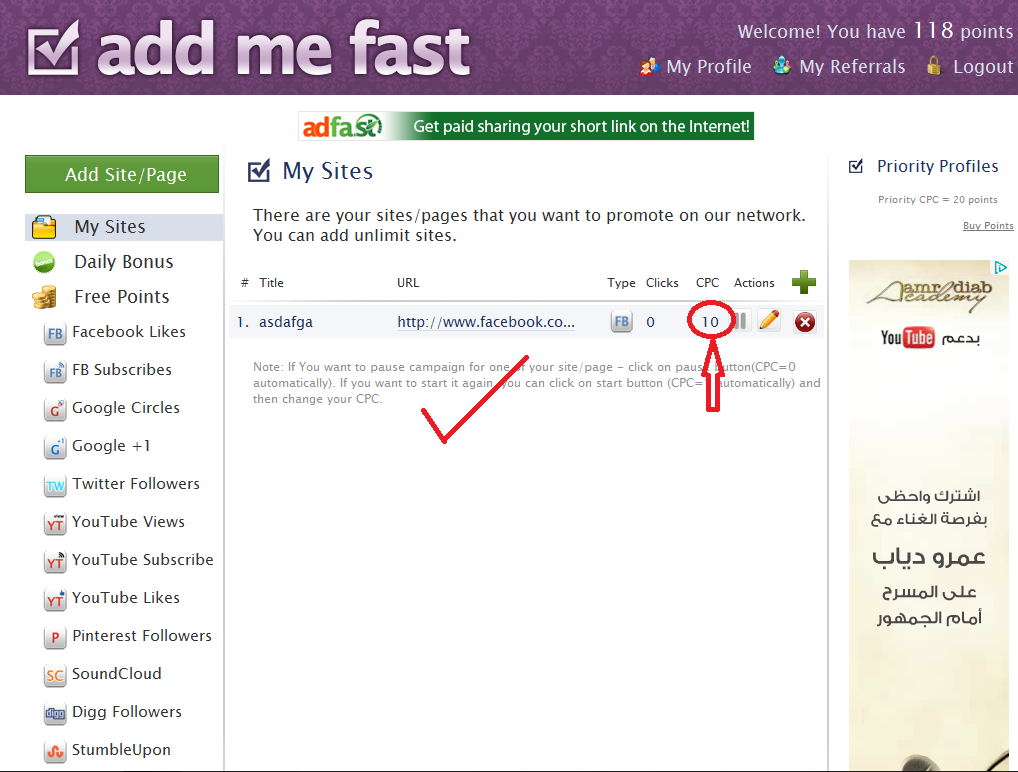The image size is (1018, 772).
Task: Click the Title column header
Action: point(271,283)
